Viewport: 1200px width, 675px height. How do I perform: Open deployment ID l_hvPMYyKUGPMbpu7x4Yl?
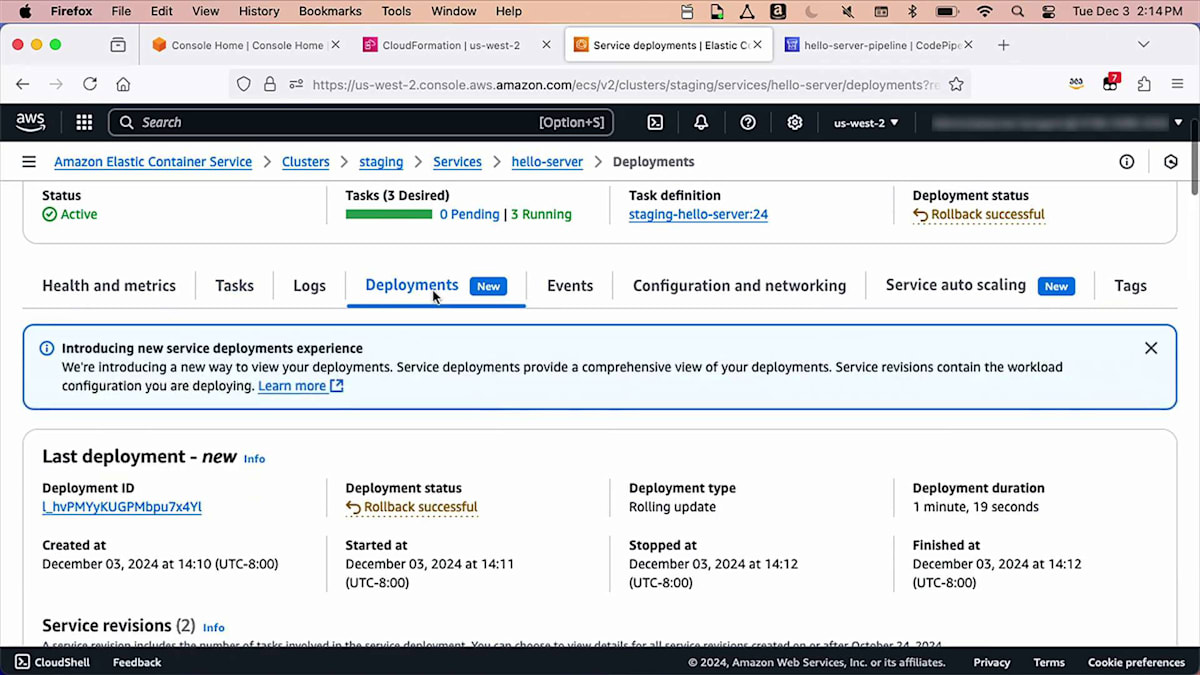coord(122,507)
